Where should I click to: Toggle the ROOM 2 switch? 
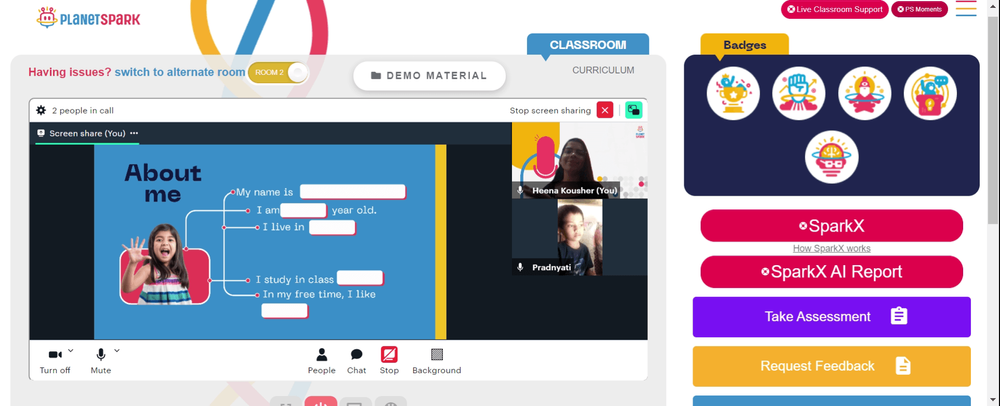pyautogui.click(x=278, y=72)
